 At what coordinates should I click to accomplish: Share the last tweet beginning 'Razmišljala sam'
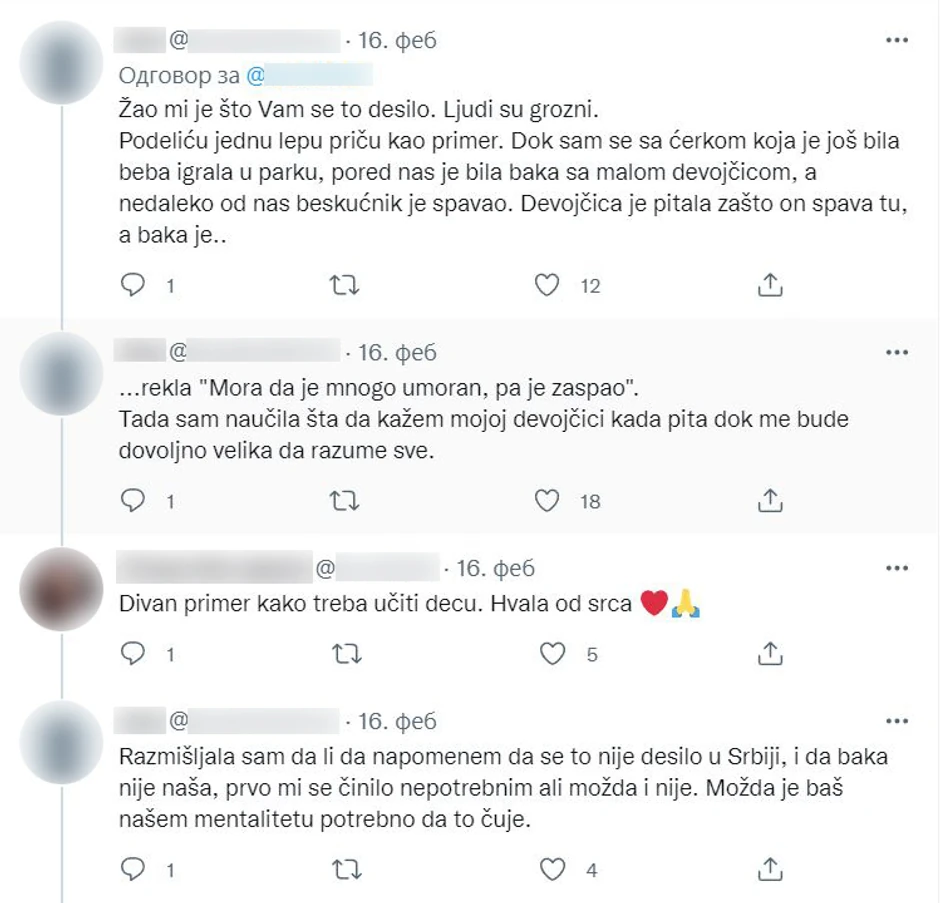[770, 869]
